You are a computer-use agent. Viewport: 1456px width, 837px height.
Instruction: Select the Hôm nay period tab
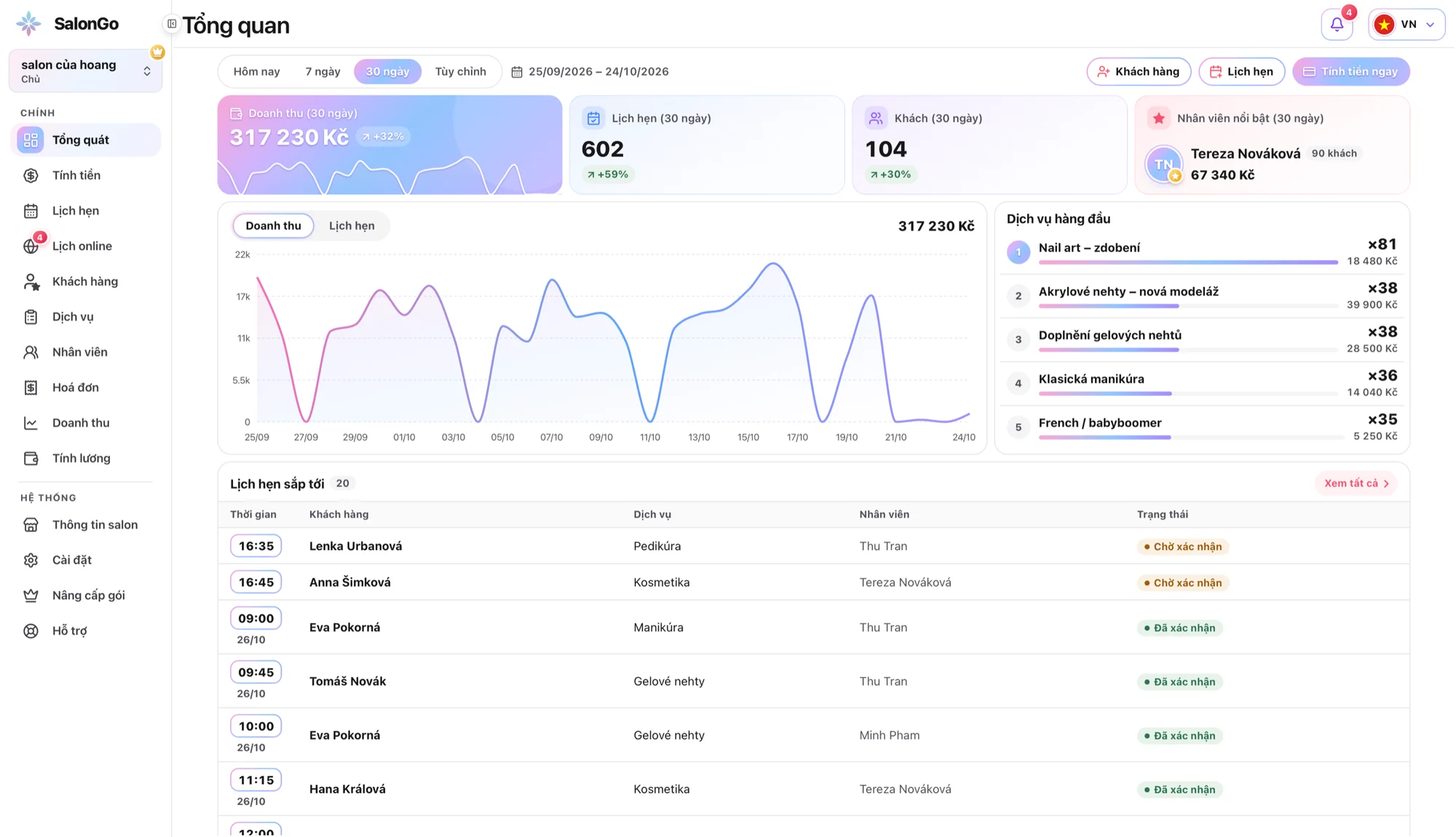tap(256, 71)
